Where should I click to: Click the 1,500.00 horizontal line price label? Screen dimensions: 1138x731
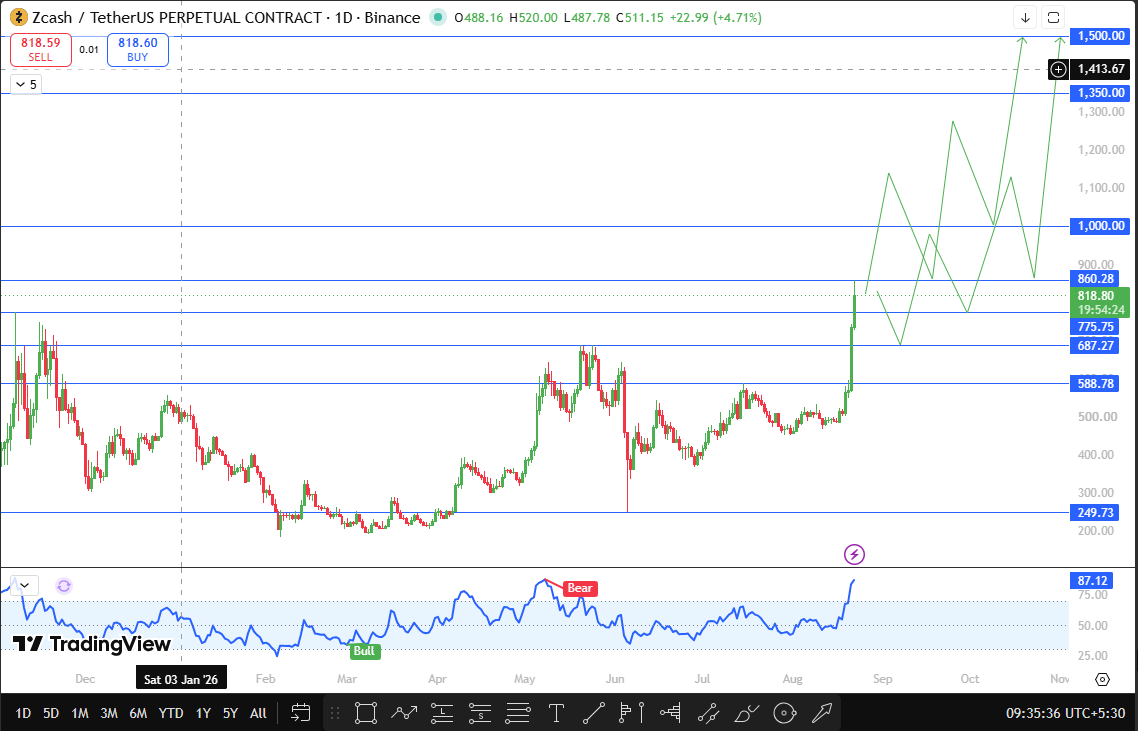(x=1101, y=36)
